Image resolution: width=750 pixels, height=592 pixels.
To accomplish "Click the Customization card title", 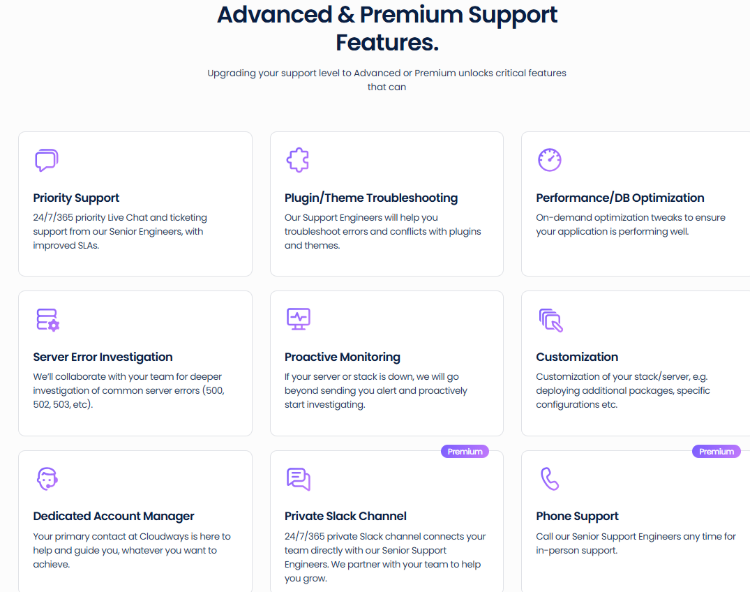I will tap(577, 357).
